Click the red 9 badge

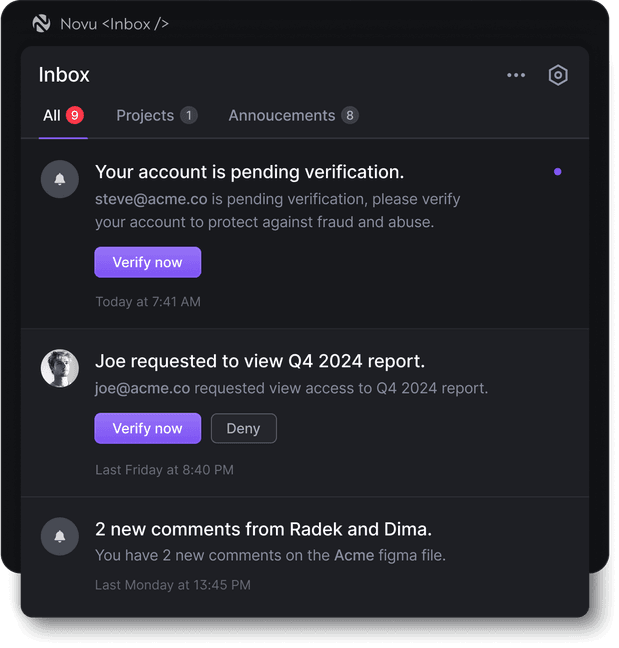(75, 115)
